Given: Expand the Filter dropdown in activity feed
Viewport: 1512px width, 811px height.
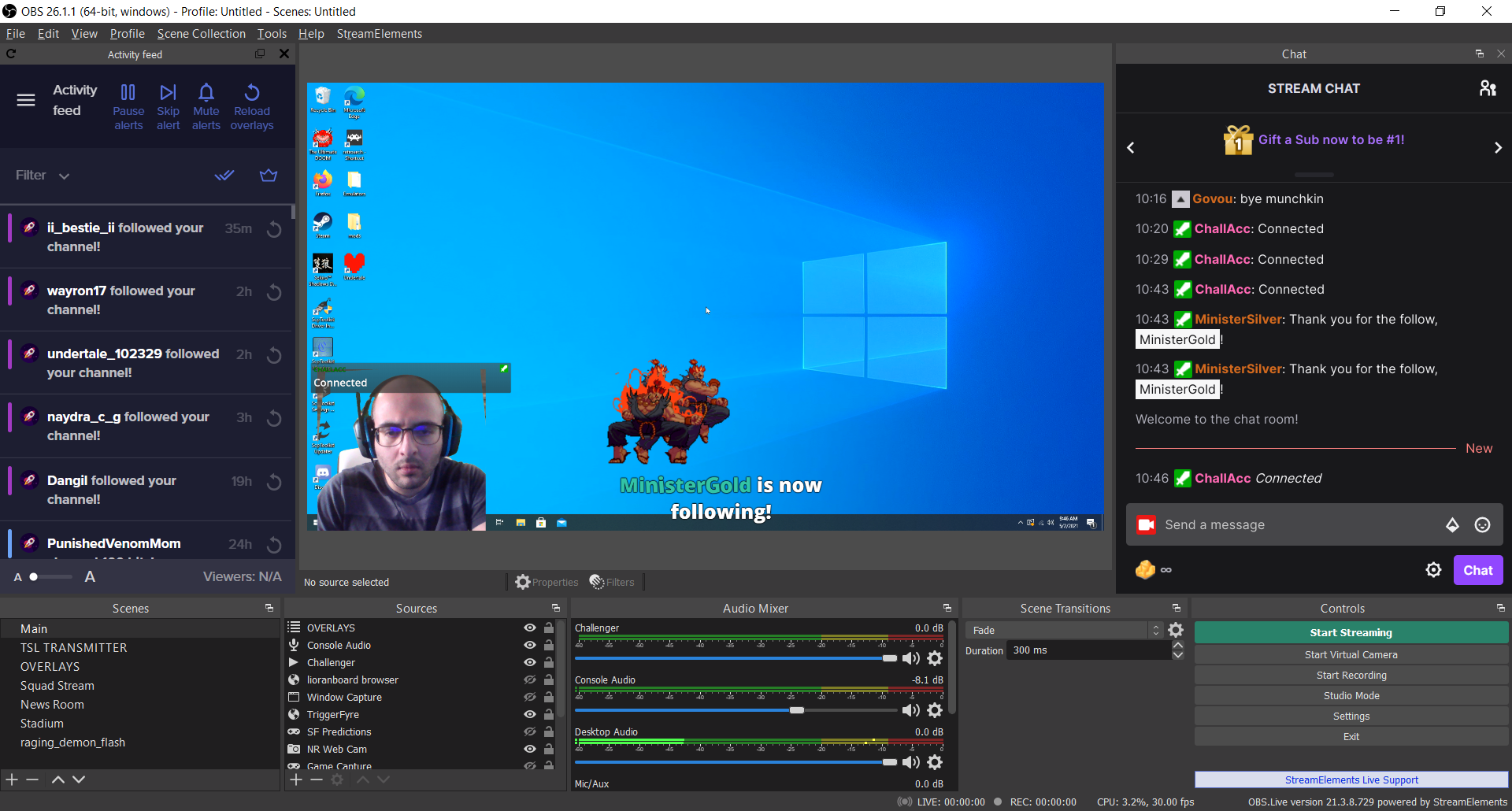Looking at the screenshot, I should tap(63, 176).
